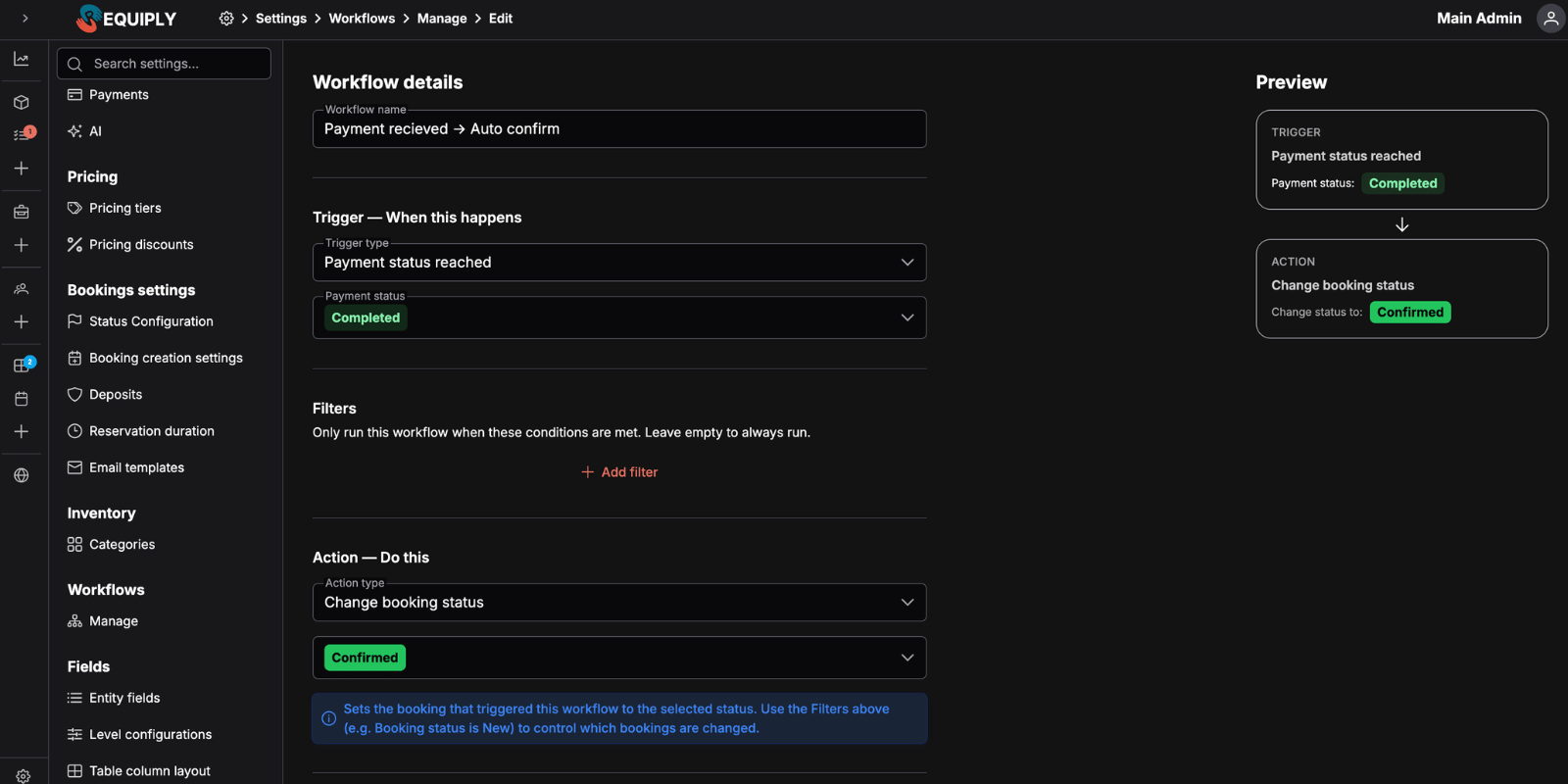
Task: Click the Pricing tiers tag icon
Action: (x=74, y=208)
